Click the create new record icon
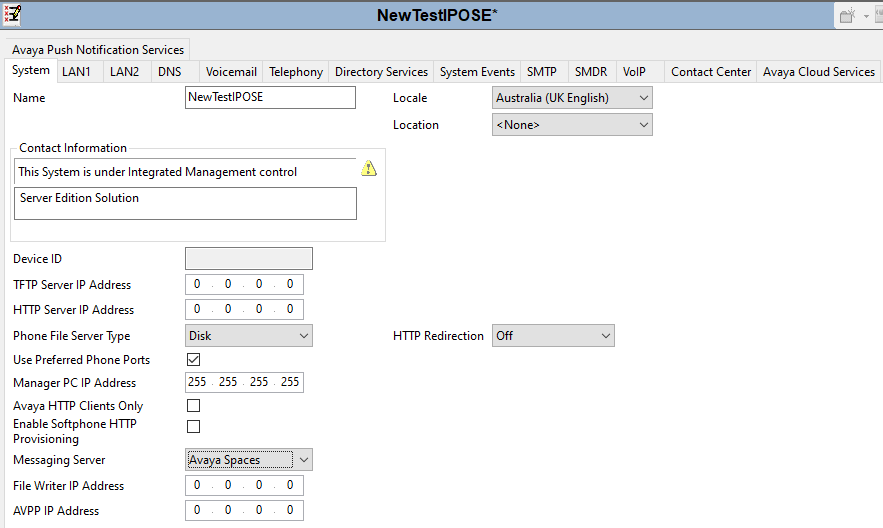Image resolution: width=883 pixels, height=528 pixels. (x=848, y=16)
